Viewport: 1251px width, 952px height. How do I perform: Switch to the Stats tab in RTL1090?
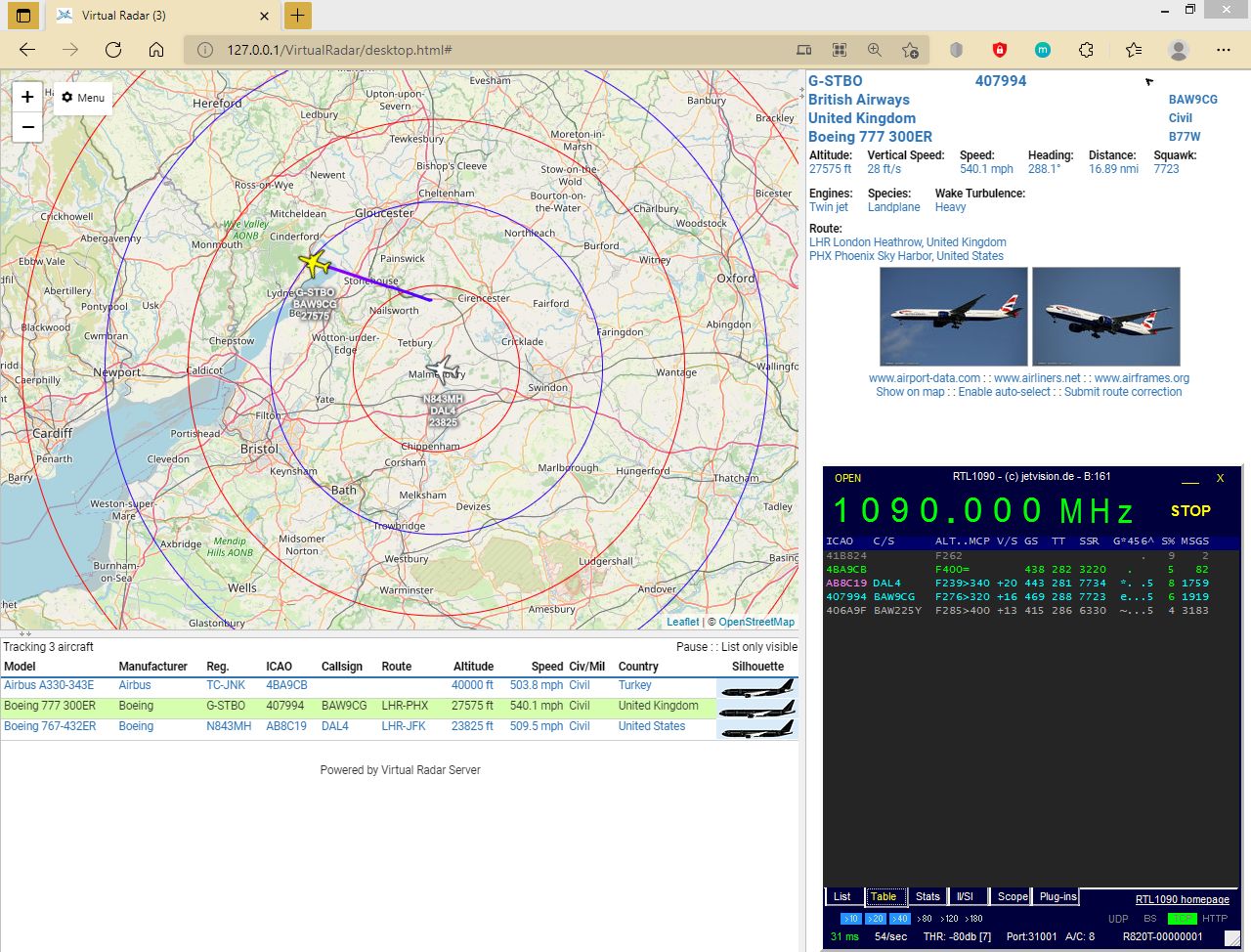[x=927, y=896]
